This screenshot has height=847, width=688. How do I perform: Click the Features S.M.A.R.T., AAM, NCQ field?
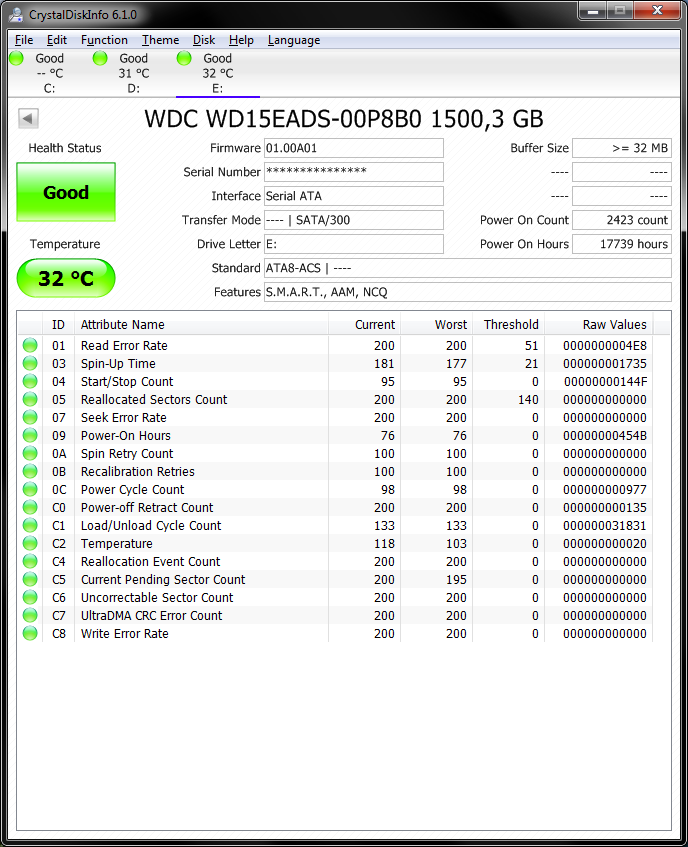tap(468, 292)
